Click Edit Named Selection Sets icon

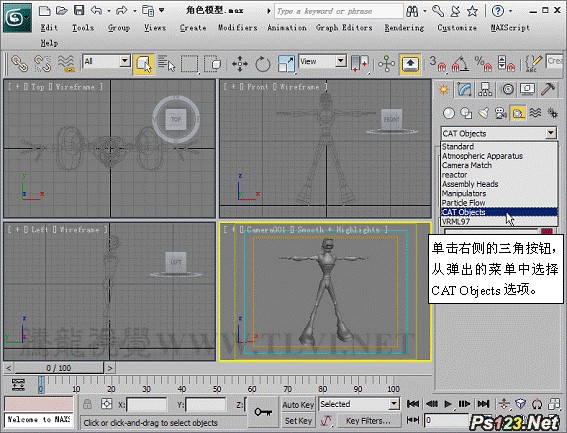533,63
